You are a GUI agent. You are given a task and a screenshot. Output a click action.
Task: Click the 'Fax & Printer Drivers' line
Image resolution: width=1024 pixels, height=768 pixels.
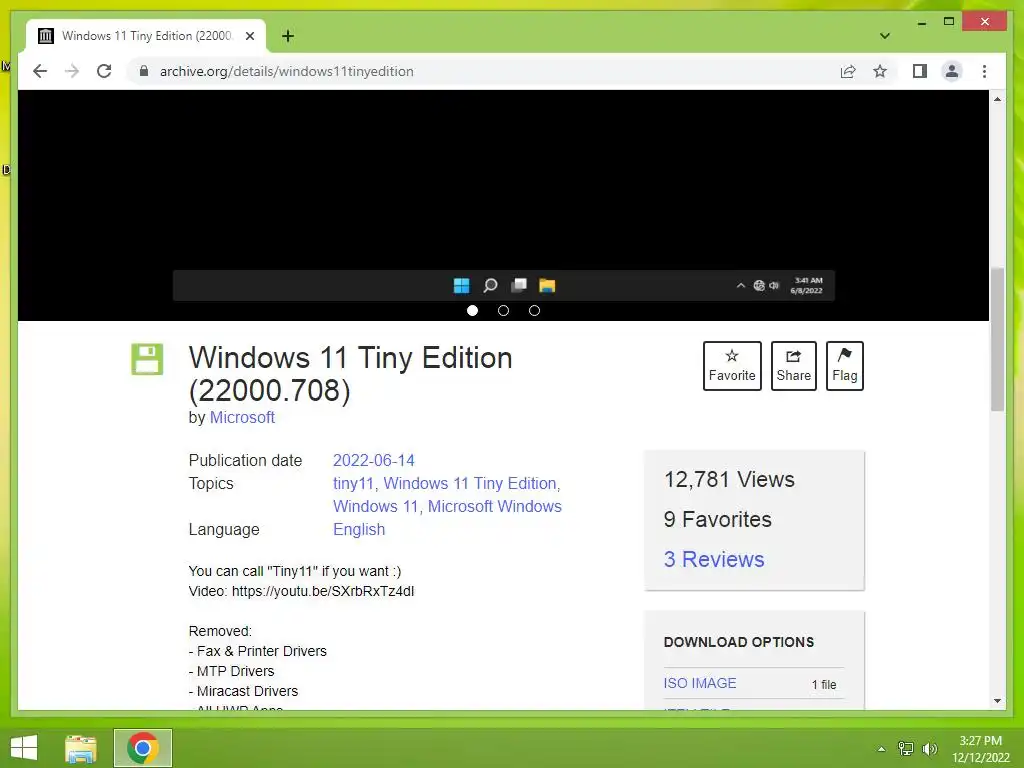tap(257, 651)
